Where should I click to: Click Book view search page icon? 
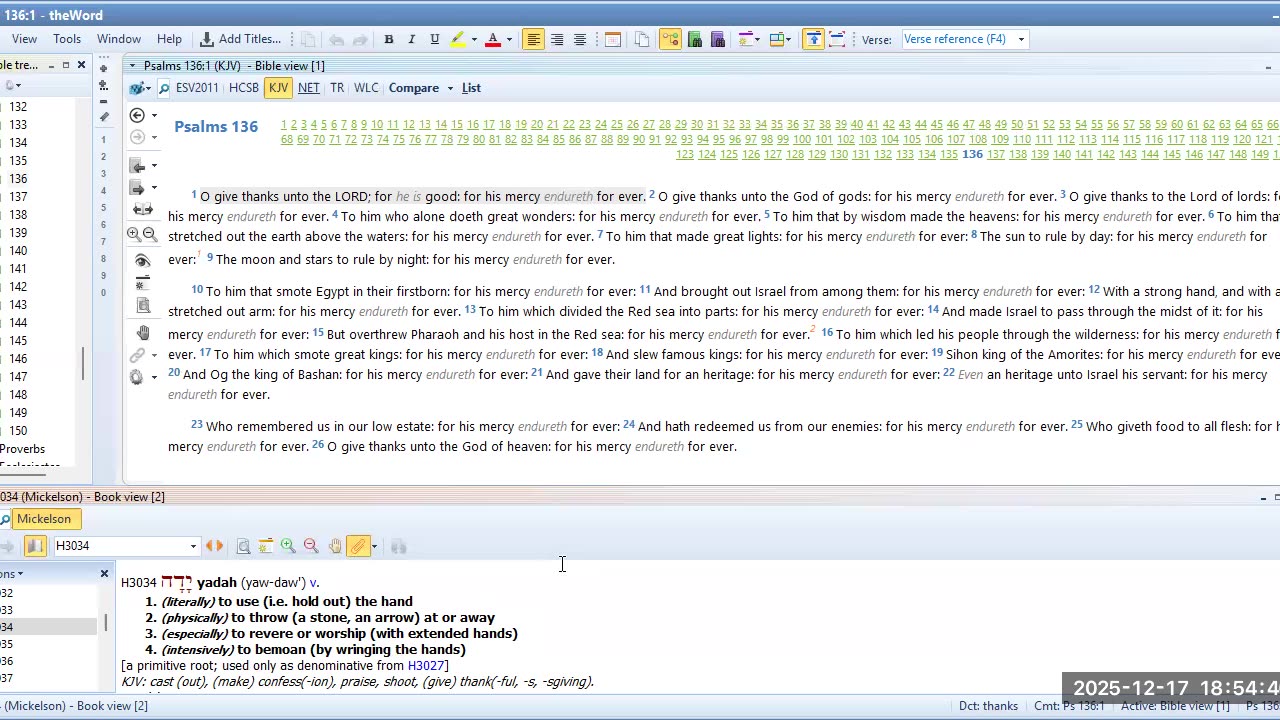click(x=243, y=546)
